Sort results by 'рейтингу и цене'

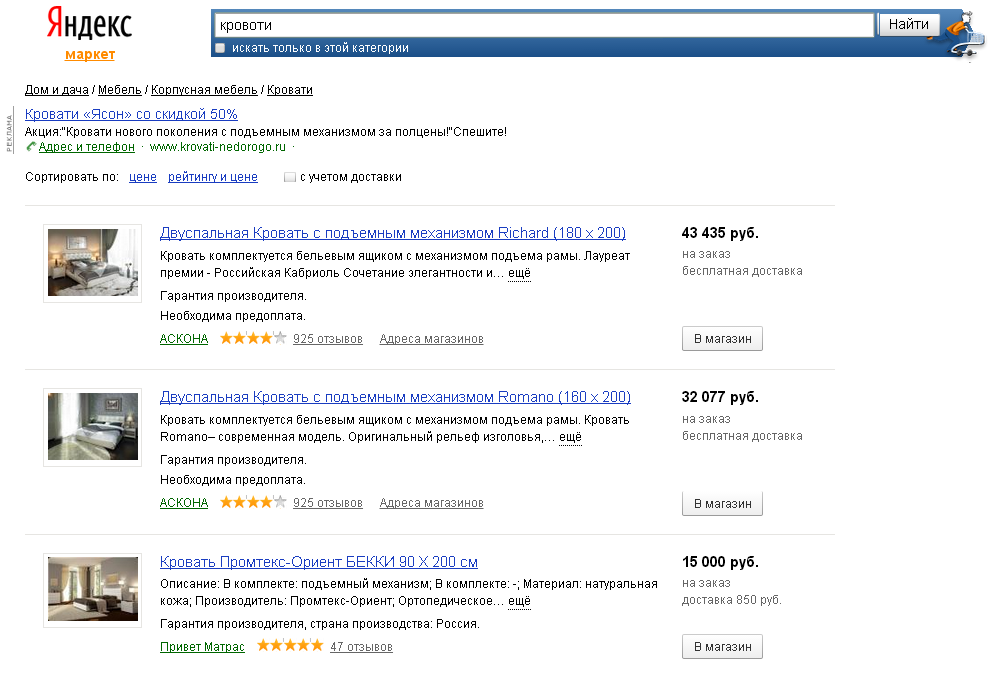pos(213,177)
